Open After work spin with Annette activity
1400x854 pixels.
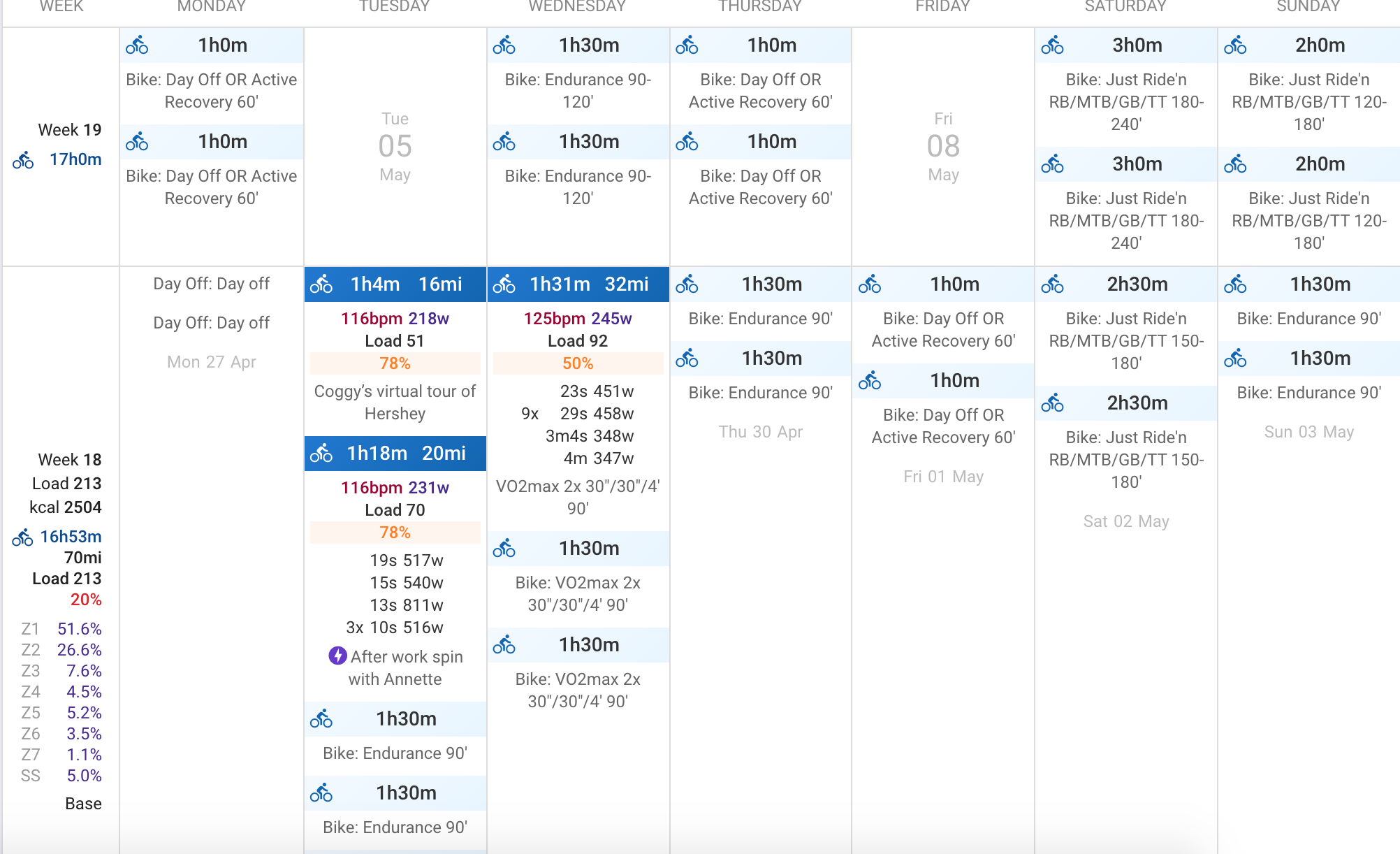395,668
